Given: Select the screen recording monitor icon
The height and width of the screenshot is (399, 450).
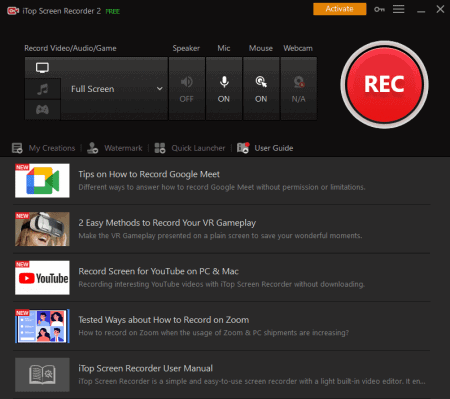Looking at the screenshot, I should click(42, 68).
